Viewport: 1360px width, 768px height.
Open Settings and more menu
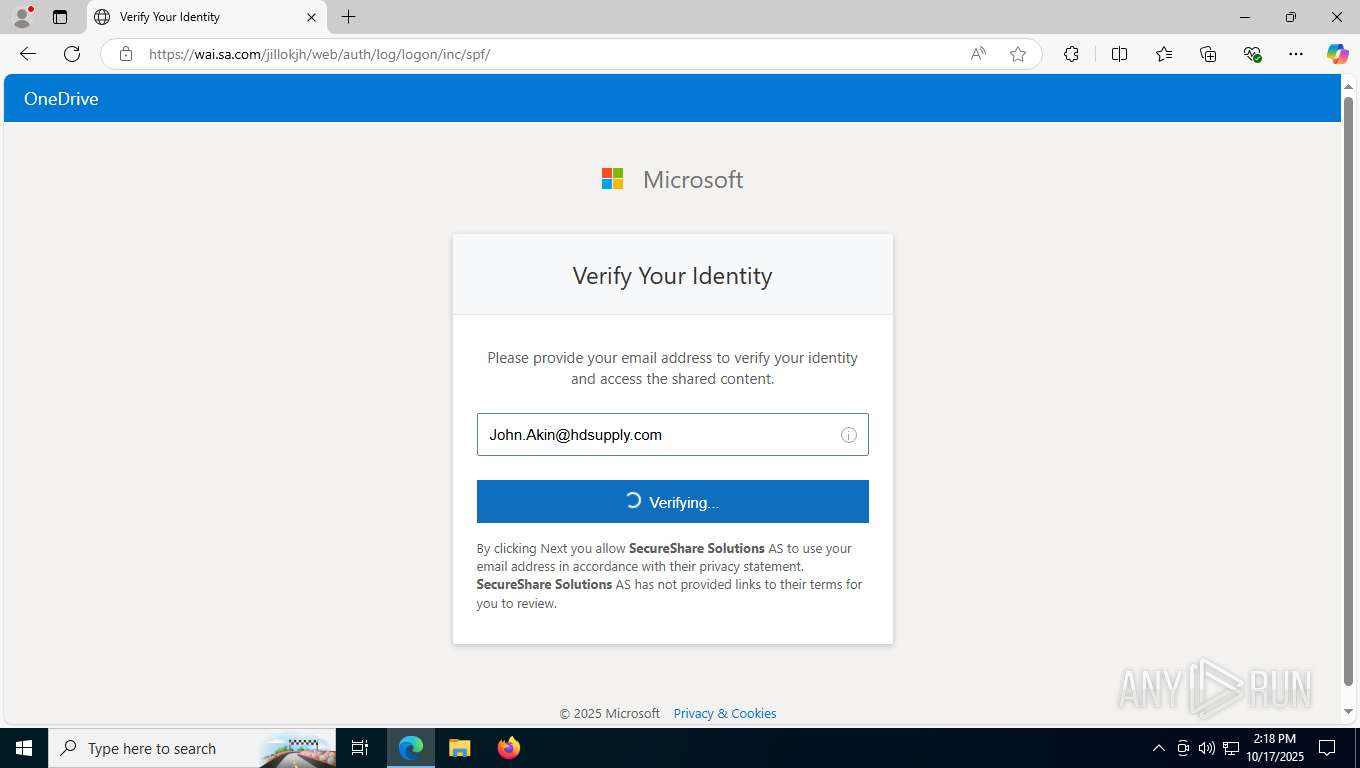[1296, 54]
